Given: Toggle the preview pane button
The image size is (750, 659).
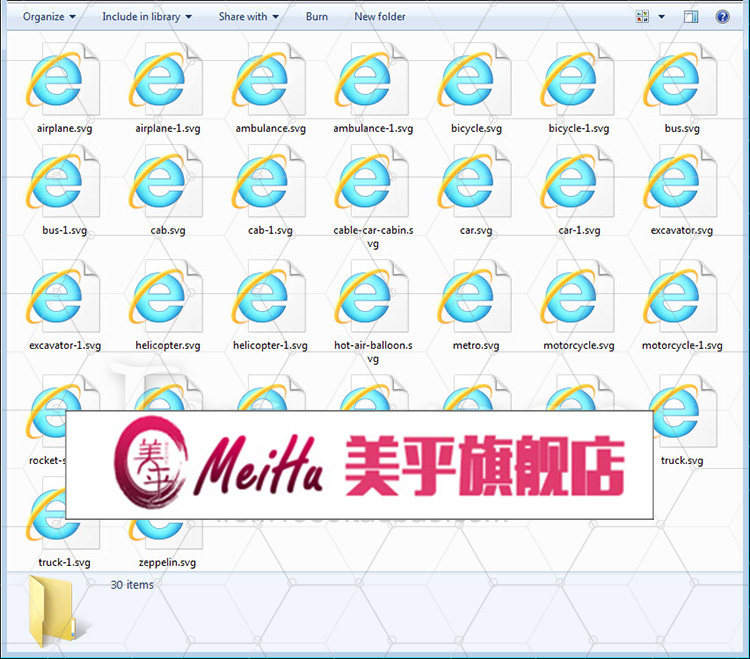Looking at the screenshot, I should [x=691, y=17].
